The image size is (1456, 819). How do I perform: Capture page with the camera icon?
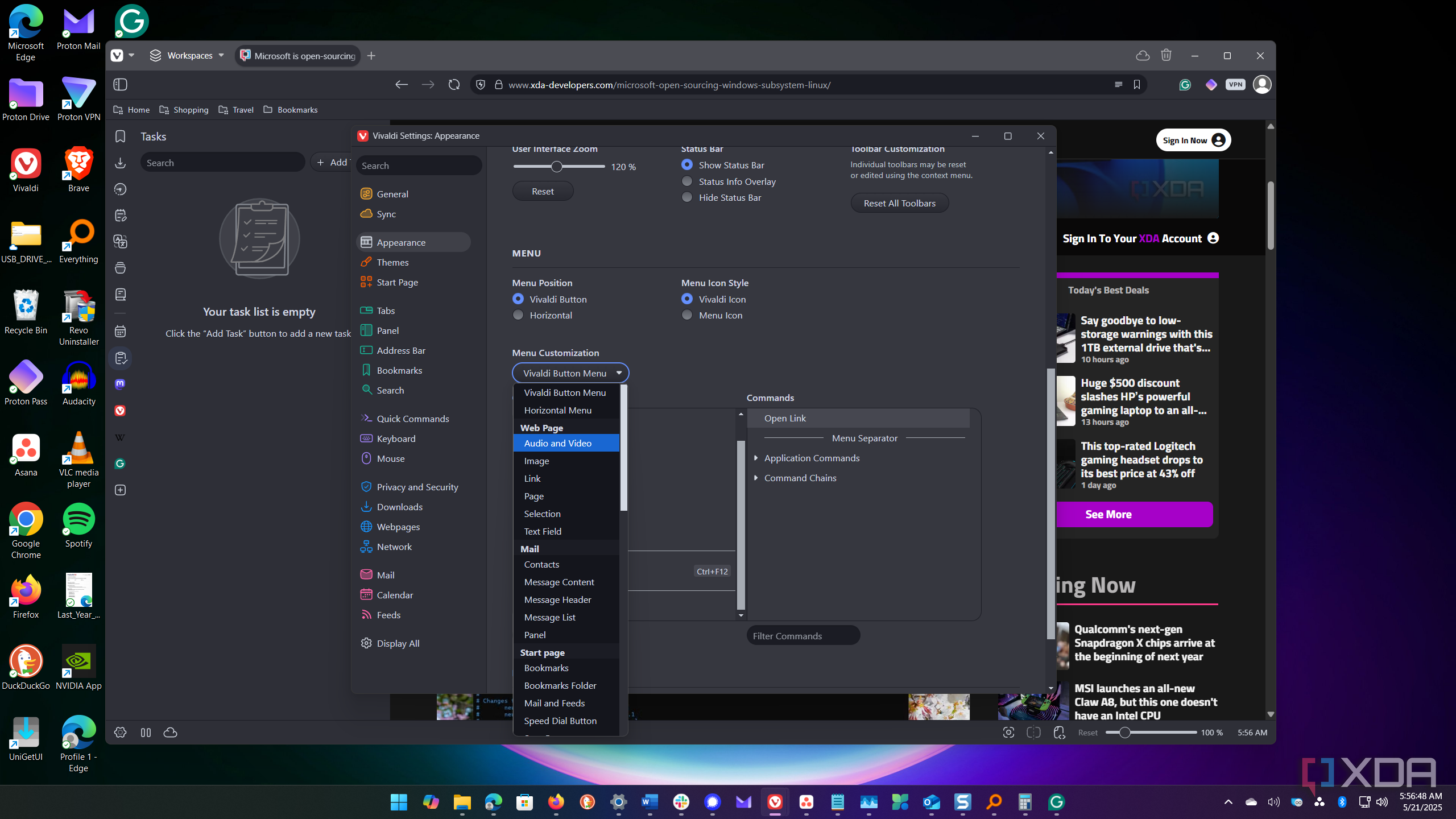[1008, 733]
